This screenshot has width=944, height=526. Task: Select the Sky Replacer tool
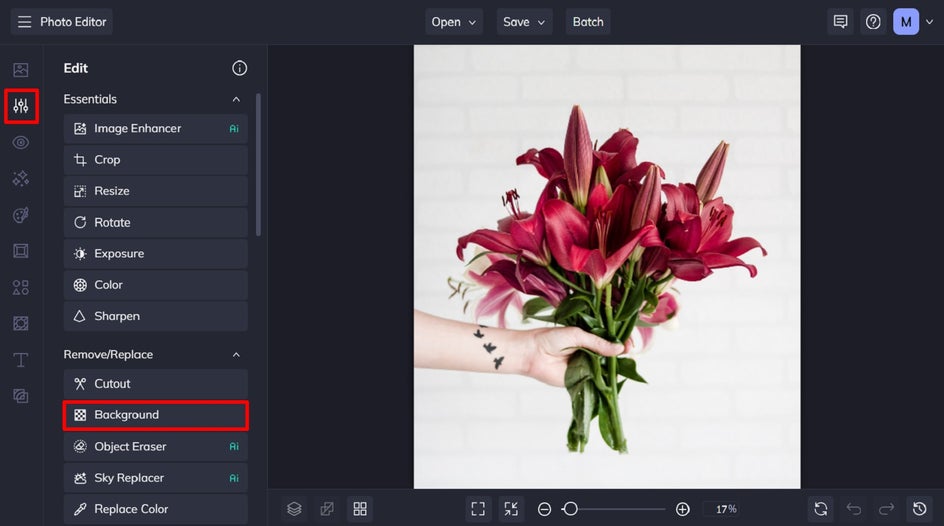155,478
